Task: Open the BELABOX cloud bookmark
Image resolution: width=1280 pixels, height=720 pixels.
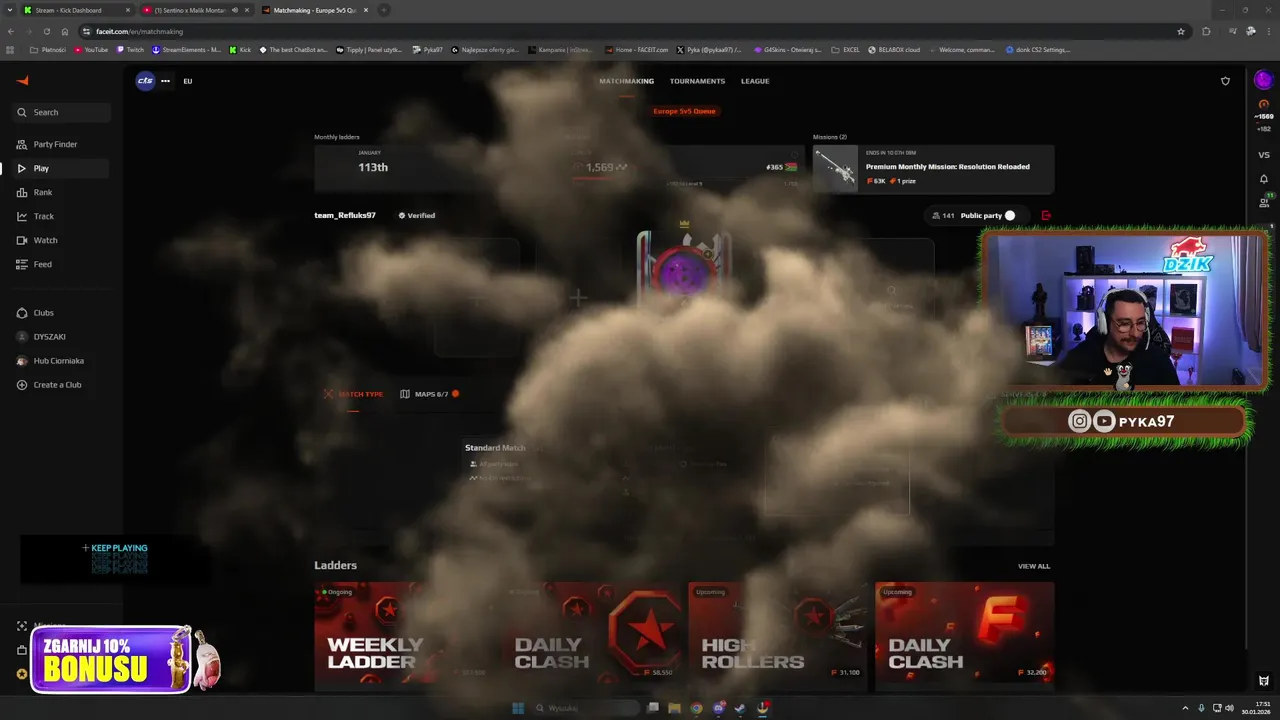Action: [x=894, y=49]
